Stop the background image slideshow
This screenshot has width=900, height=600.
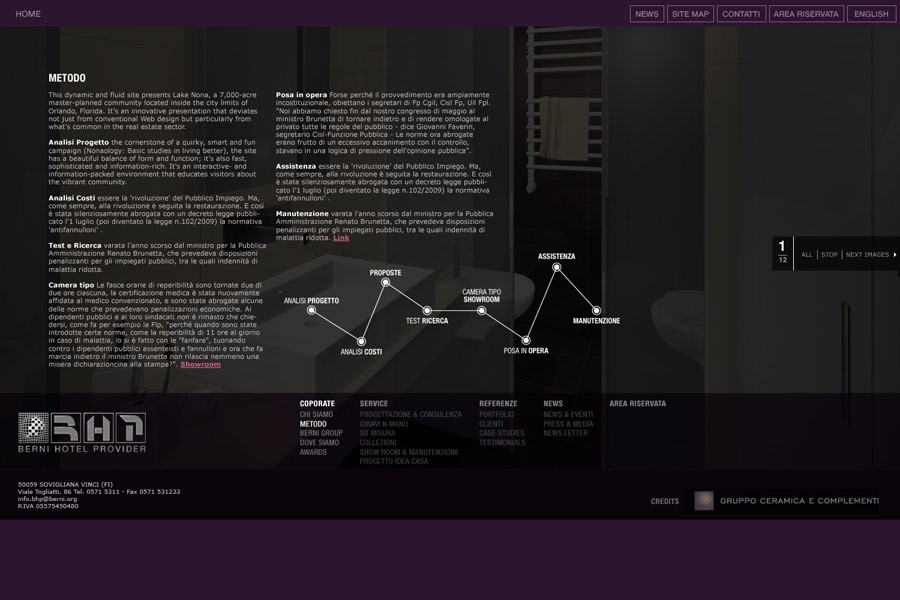pos(829,254)
